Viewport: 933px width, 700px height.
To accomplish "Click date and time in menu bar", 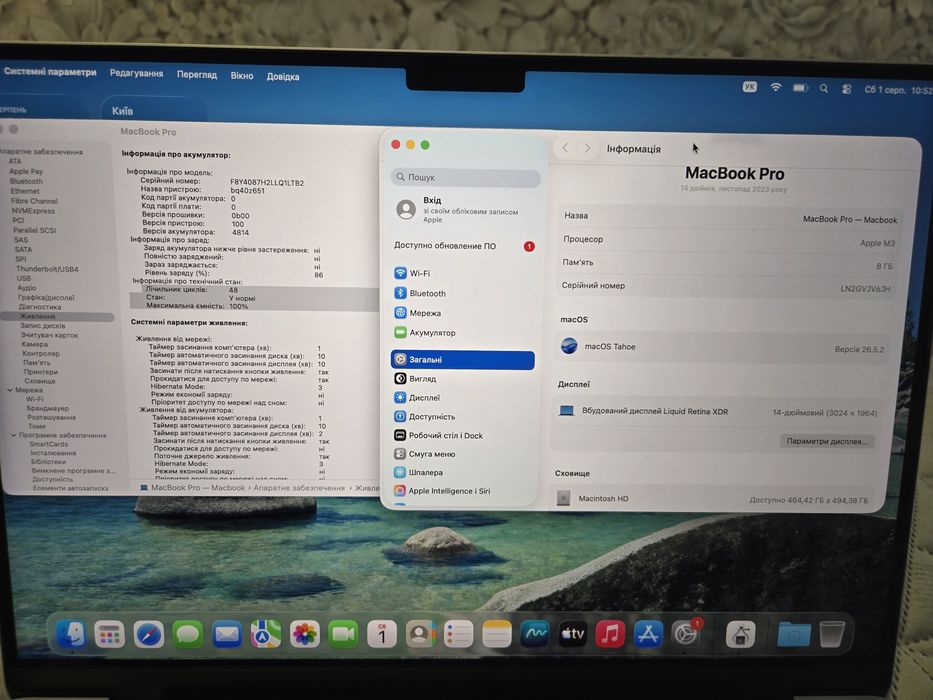I will [x=897, y=90].
